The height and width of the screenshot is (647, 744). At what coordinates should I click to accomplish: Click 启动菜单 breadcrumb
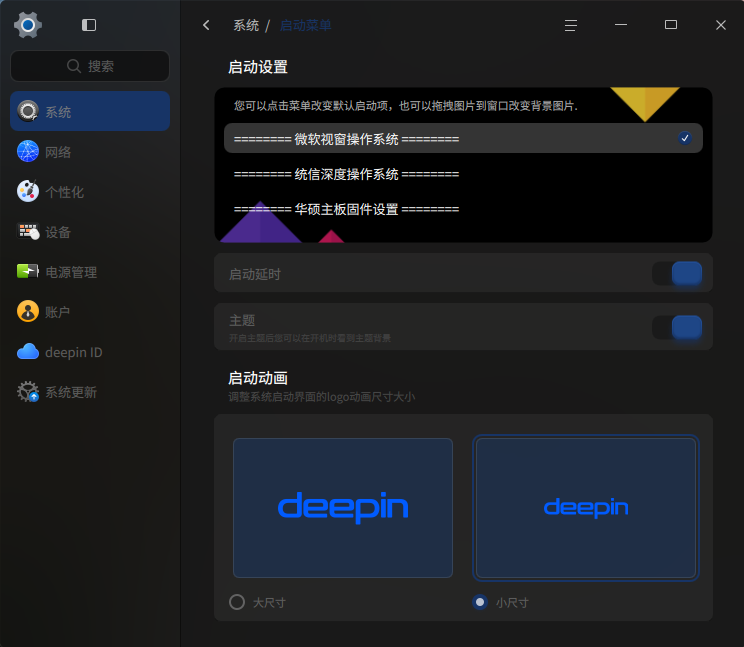305,25
